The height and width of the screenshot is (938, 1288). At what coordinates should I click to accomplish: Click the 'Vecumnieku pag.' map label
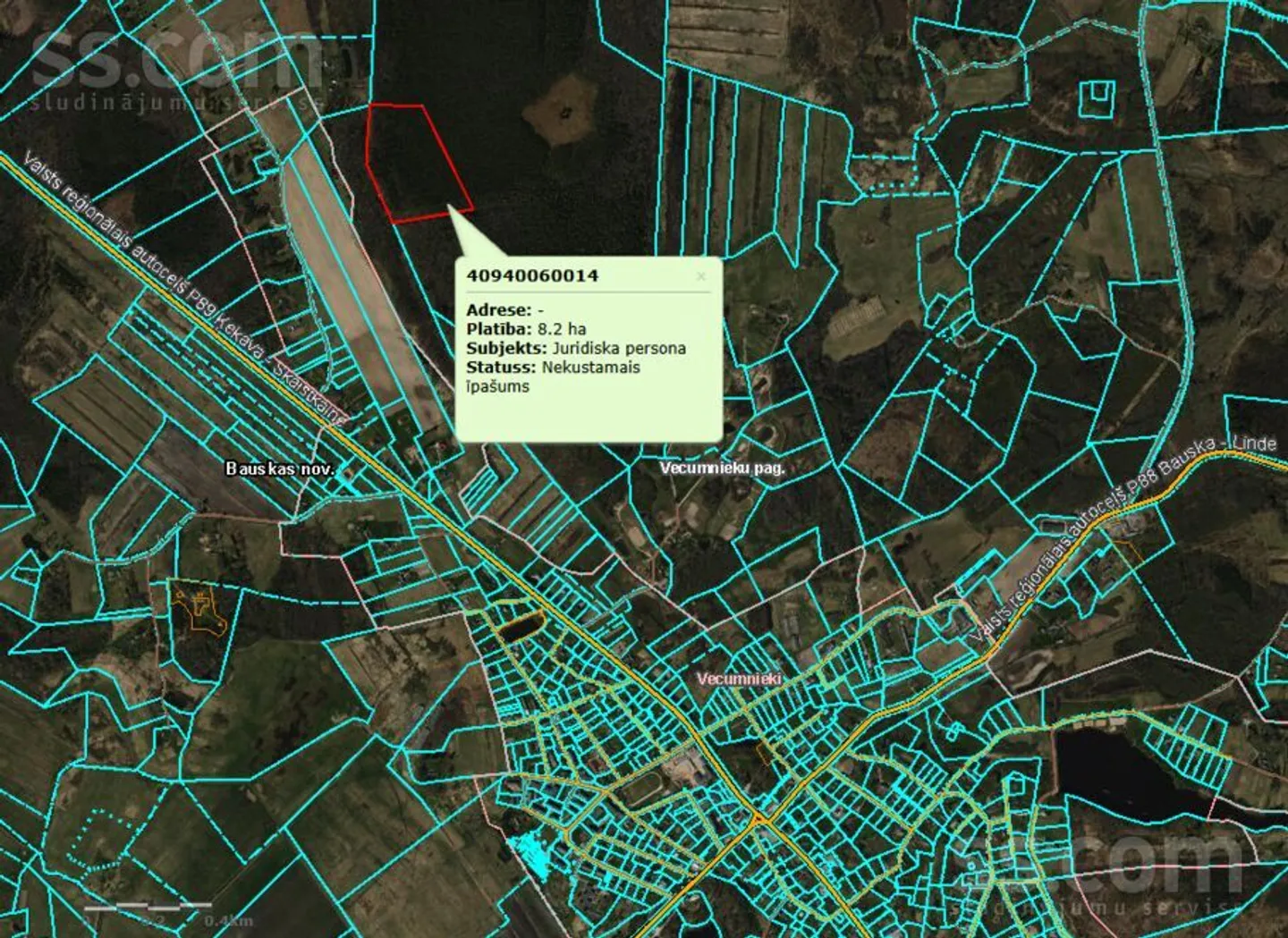tap(722, 468)
